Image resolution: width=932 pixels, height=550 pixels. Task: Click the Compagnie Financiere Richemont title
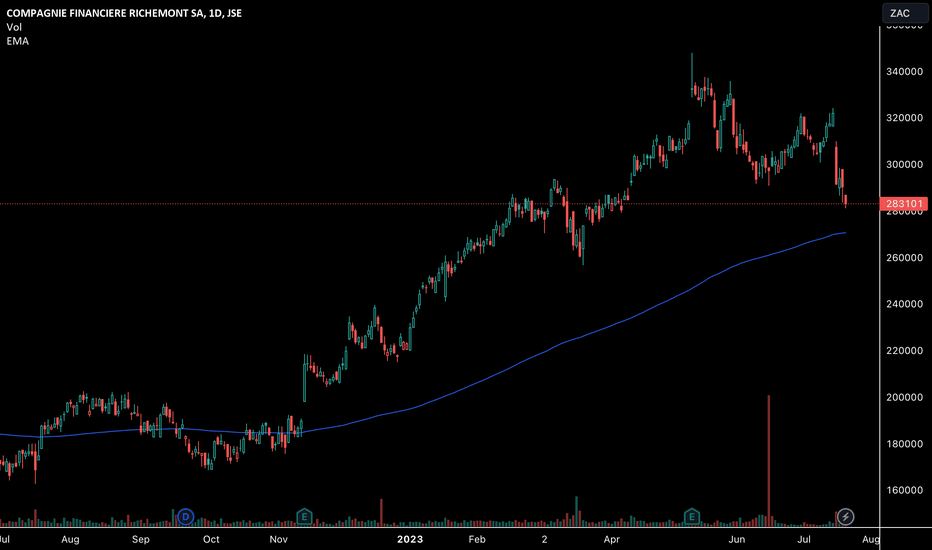[x=124, y=13]
